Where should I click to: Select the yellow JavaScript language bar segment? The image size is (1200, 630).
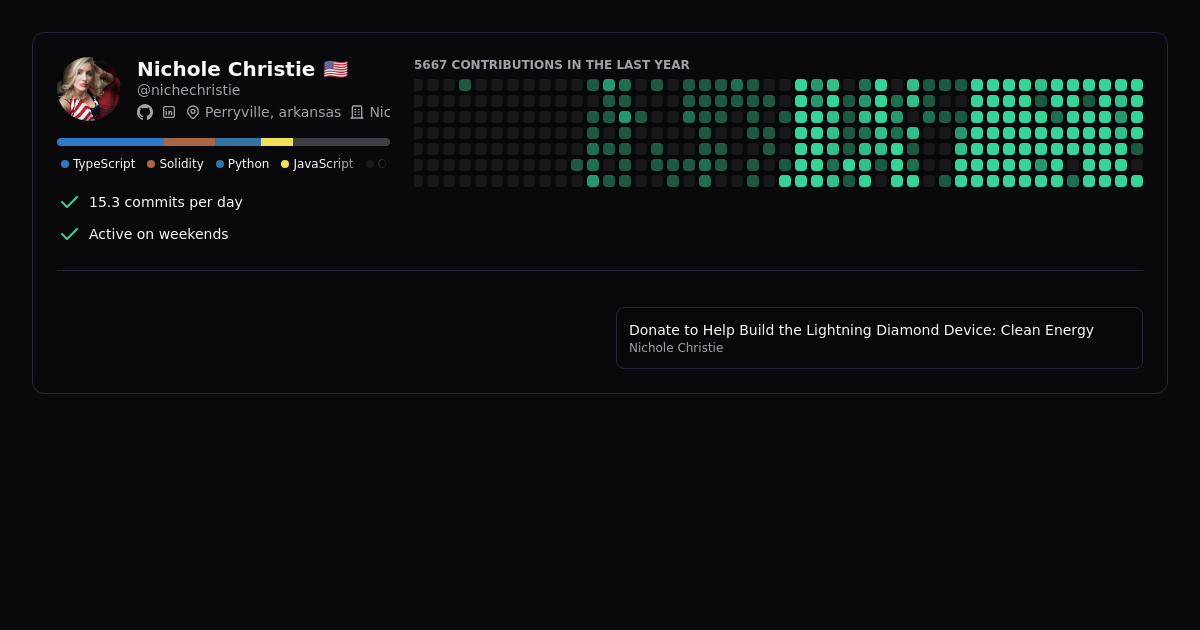point(277,142)
